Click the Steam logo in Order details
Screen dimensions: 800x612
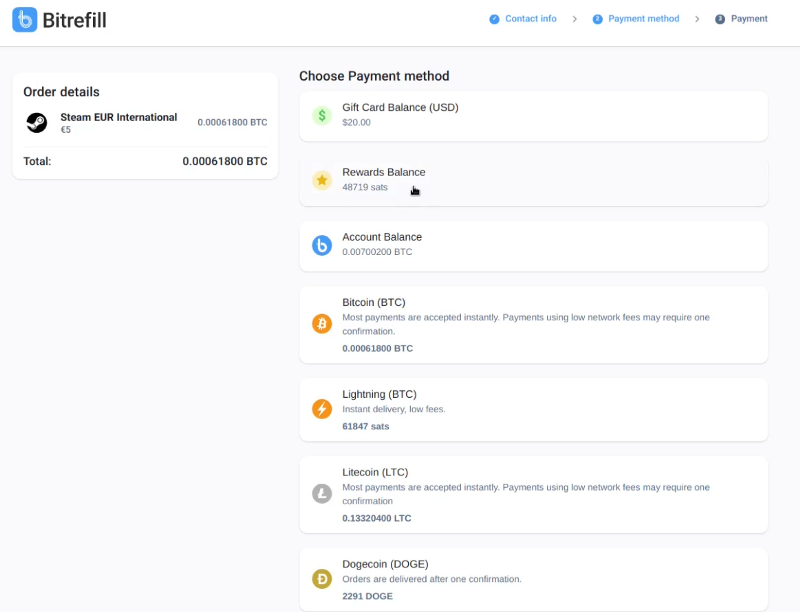tap(37, 123)
